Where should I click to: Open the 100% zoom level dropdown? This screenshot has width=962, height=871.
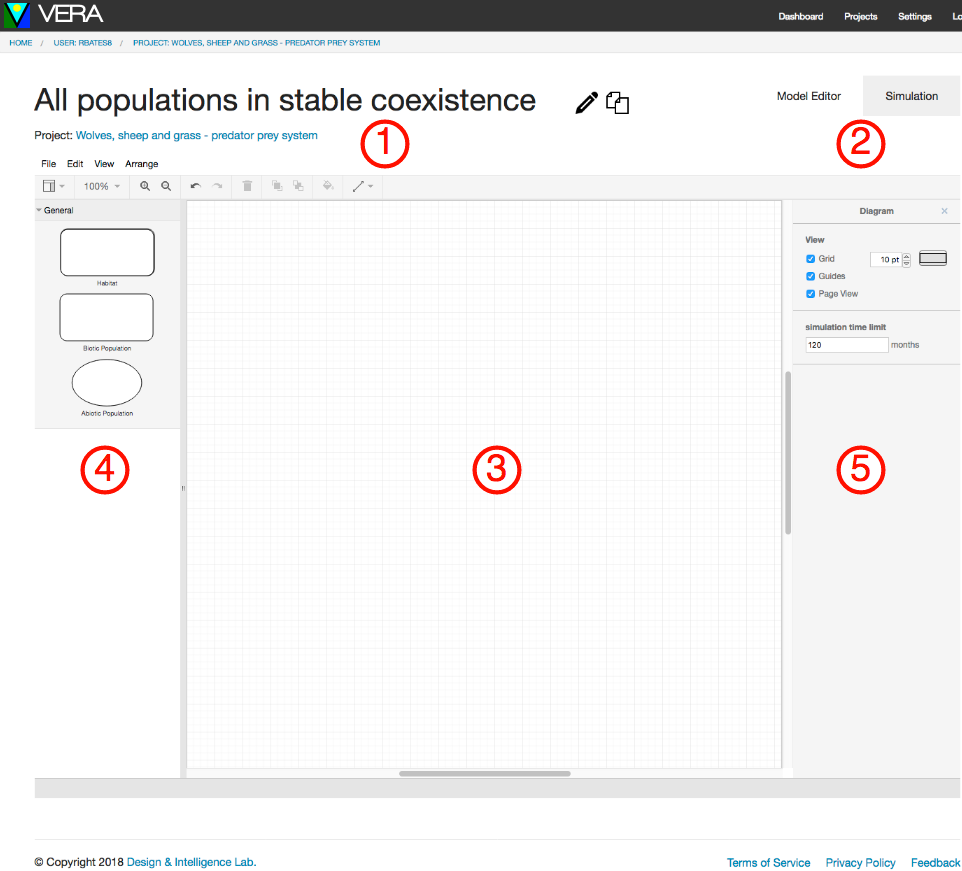coord(102,186)
